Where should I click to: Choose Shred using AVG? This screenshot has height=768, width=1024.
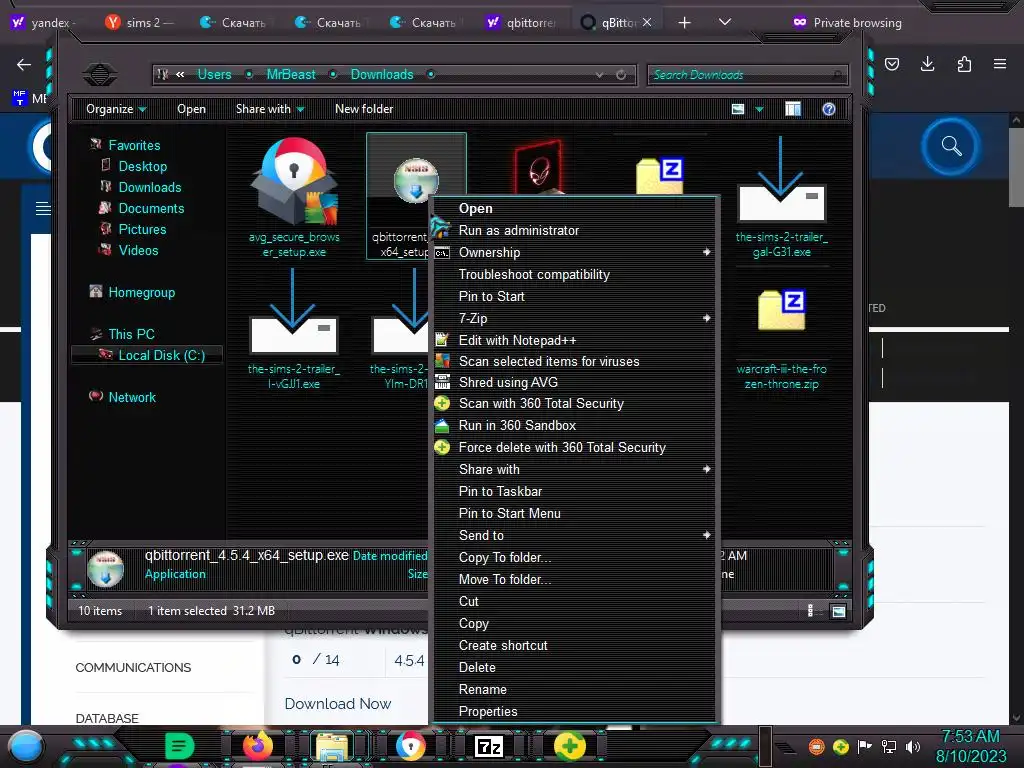click(x=575, y=382)
